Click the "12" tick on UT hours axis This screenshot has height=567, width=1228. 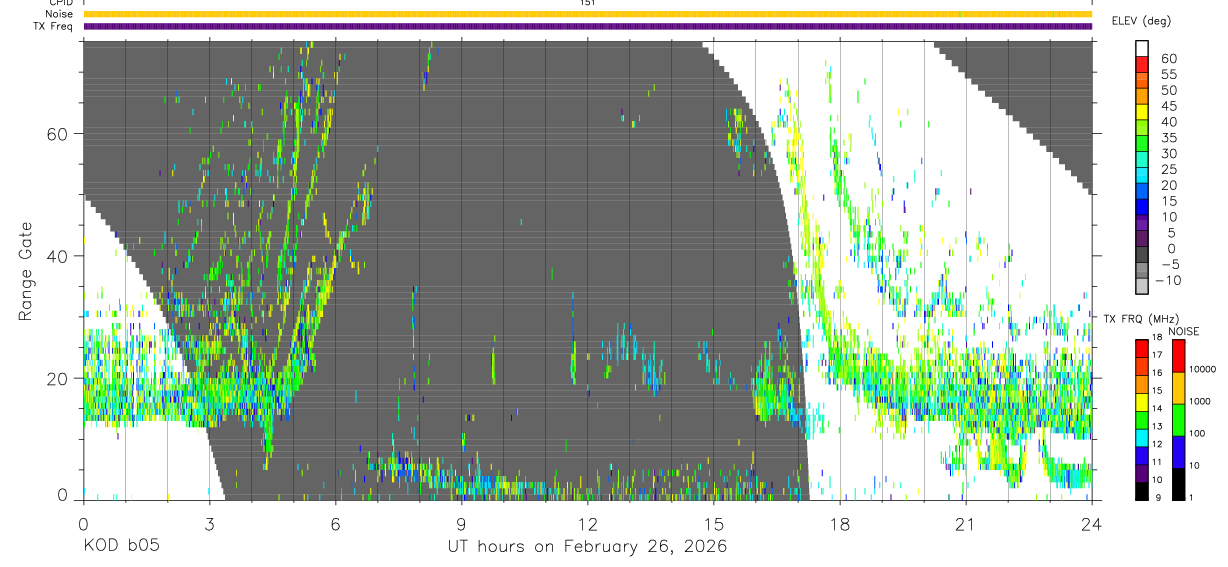coord(587,524)
